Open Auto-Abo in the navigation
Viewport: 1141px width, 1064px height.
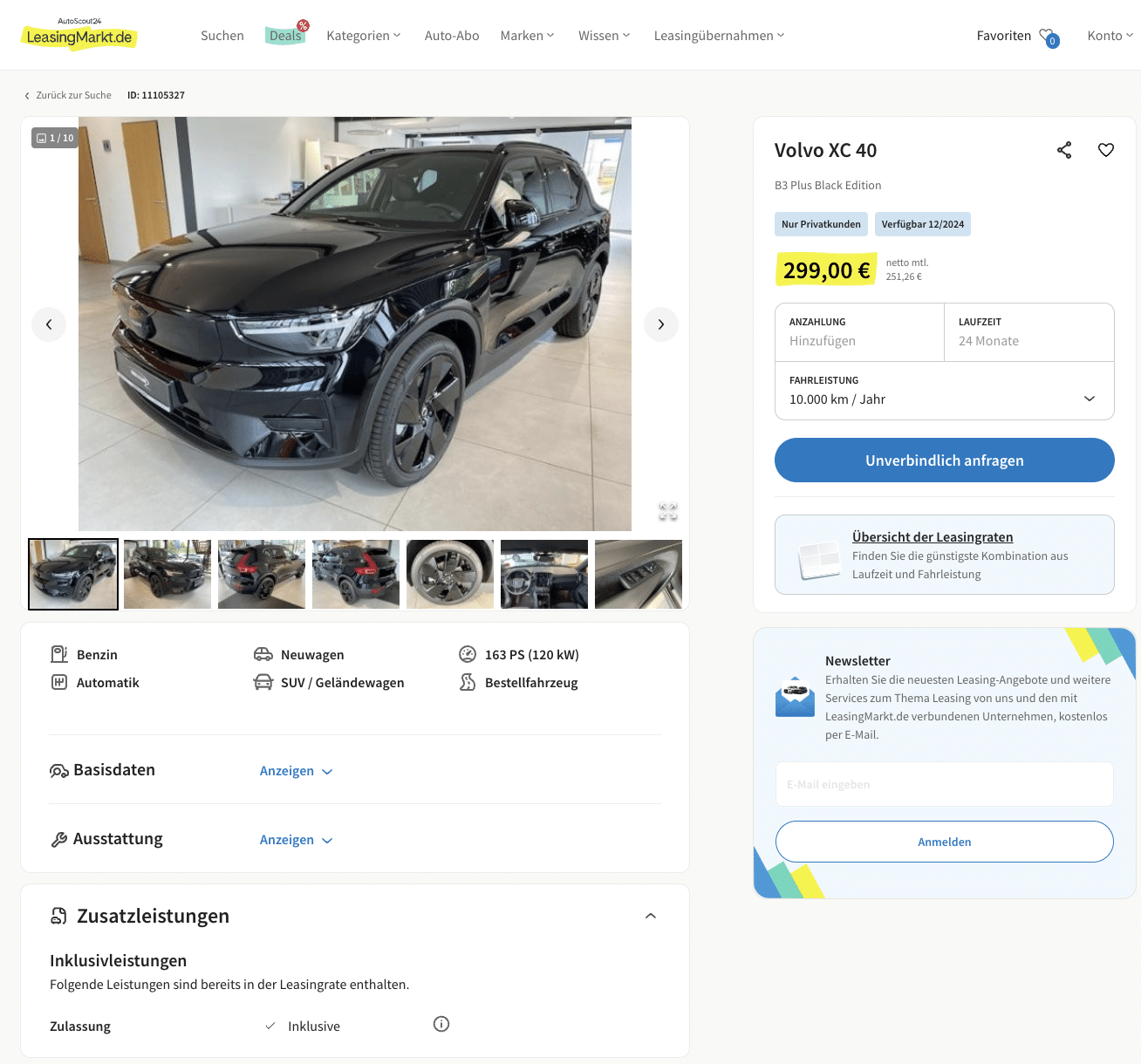click(x=452, y=36)
